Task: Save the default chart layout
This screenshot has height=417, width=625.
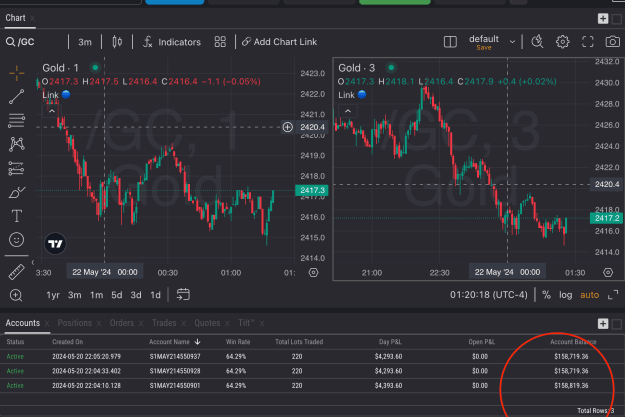Action: 483,47
